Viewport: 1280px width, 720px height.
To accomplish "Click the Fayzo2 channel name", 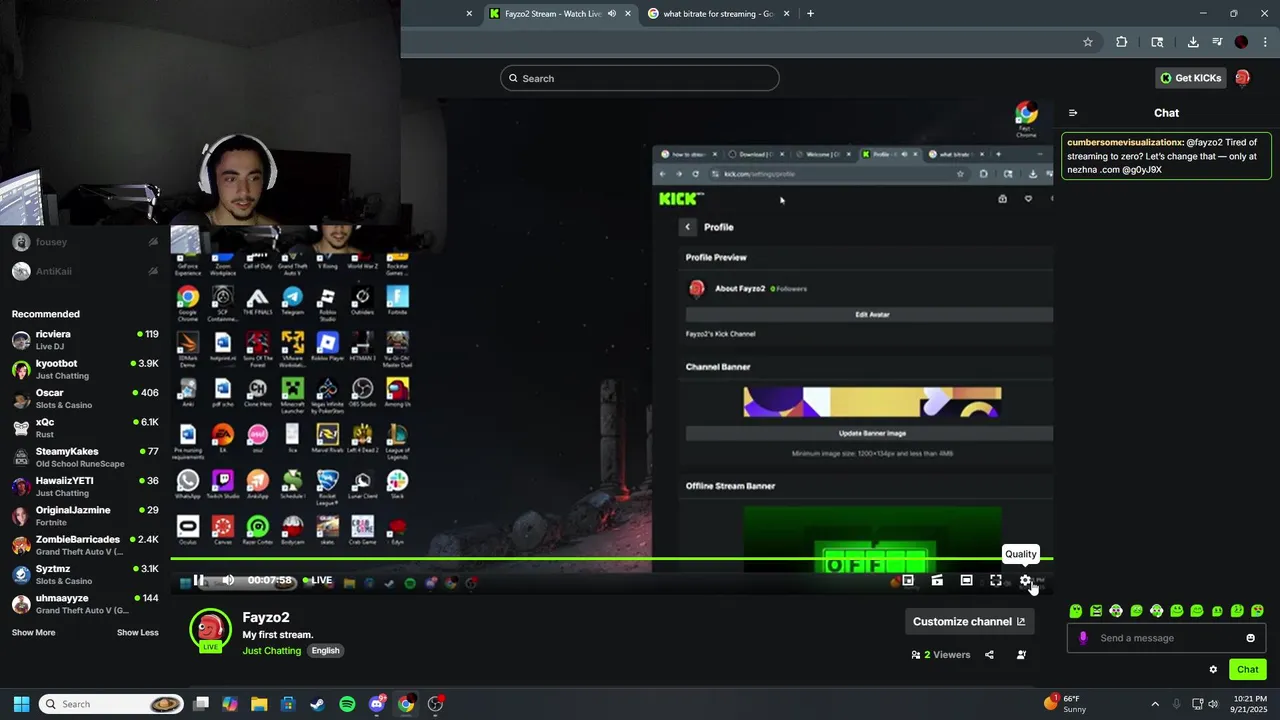I will click(266, 618).
